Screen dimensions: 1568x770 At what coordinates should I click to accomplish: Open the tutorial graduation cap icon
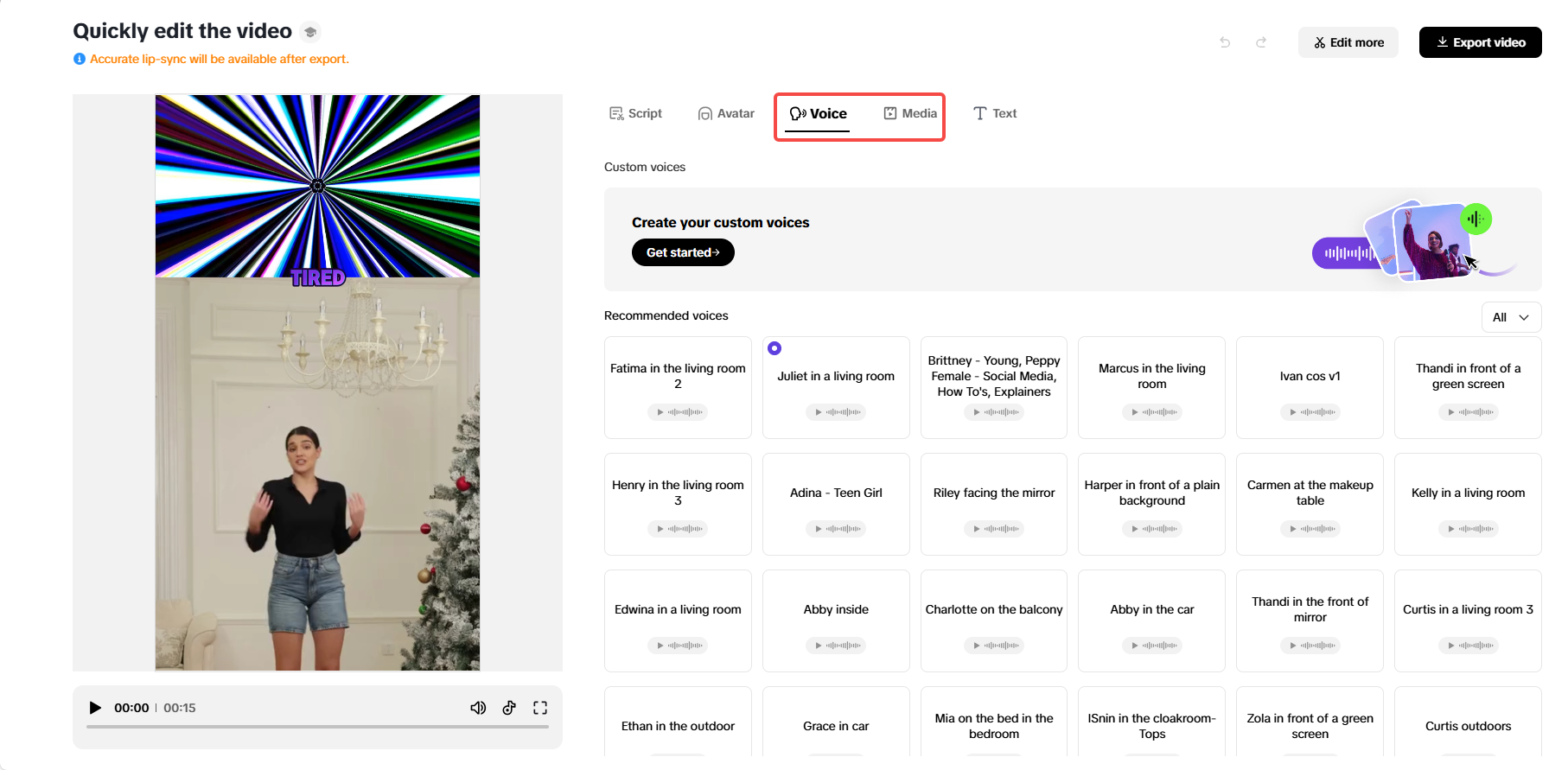pyautogui.click(x=310, y=32)
